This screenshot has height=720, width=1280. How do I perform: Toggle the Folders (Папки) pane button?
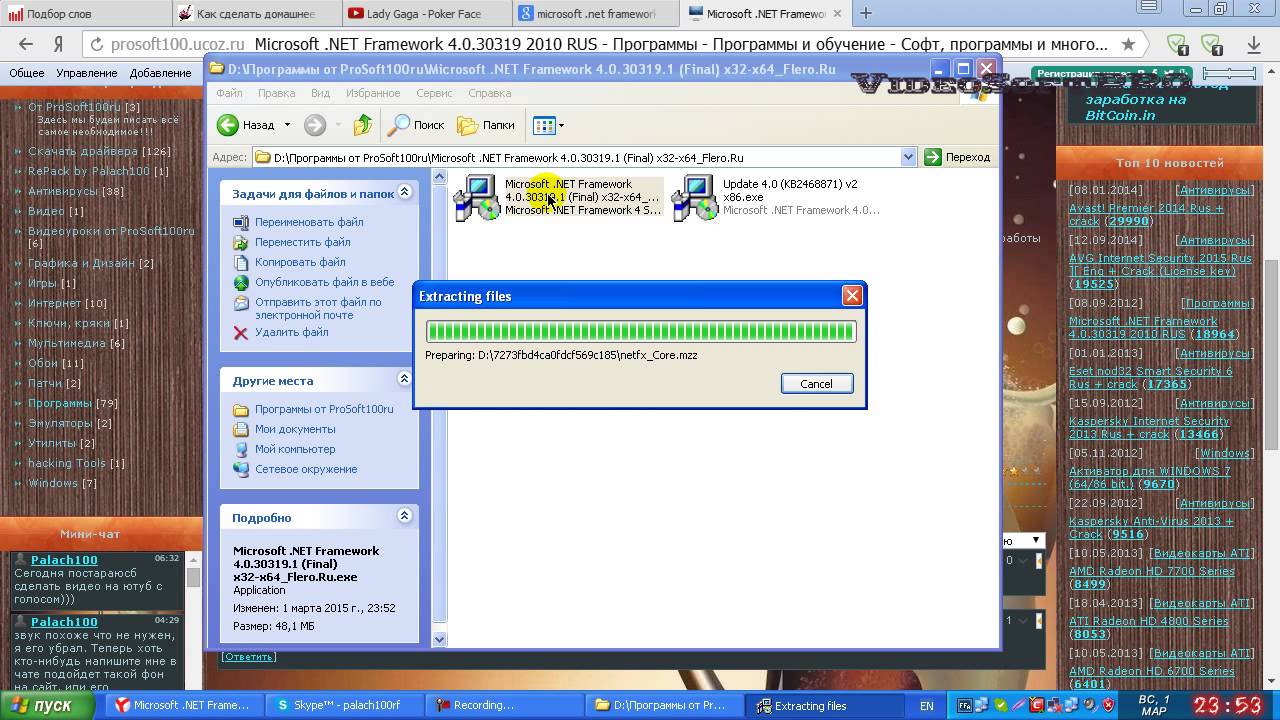coord(486,125)
